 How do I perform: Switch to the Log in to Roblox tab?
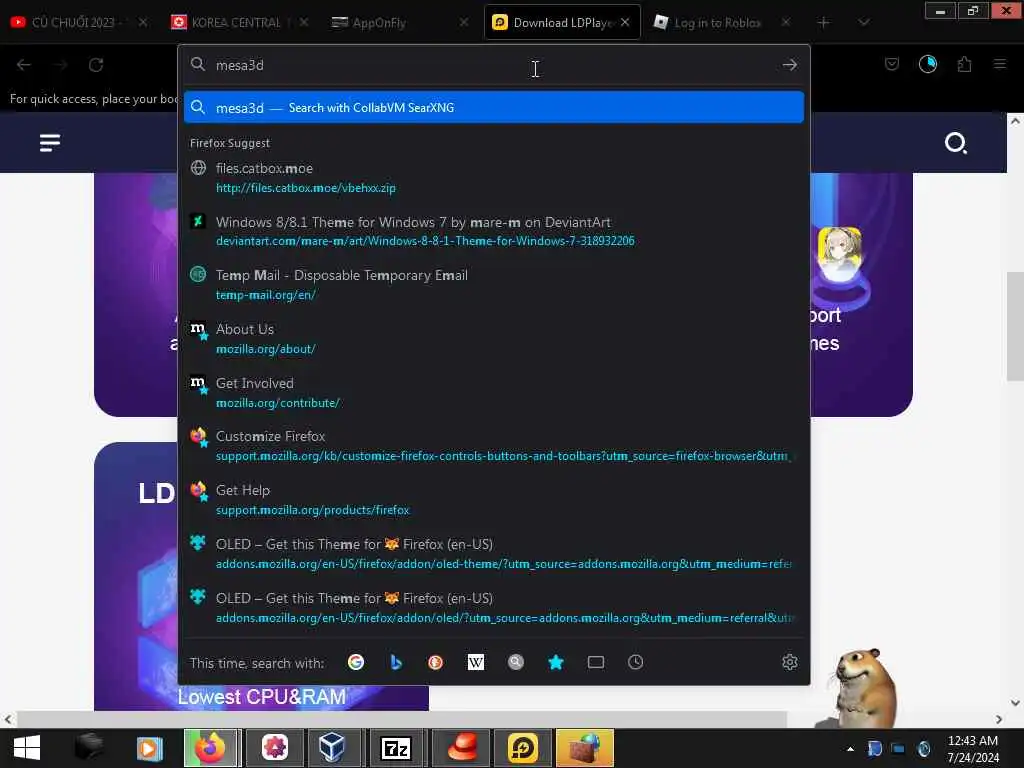point(722,22)
